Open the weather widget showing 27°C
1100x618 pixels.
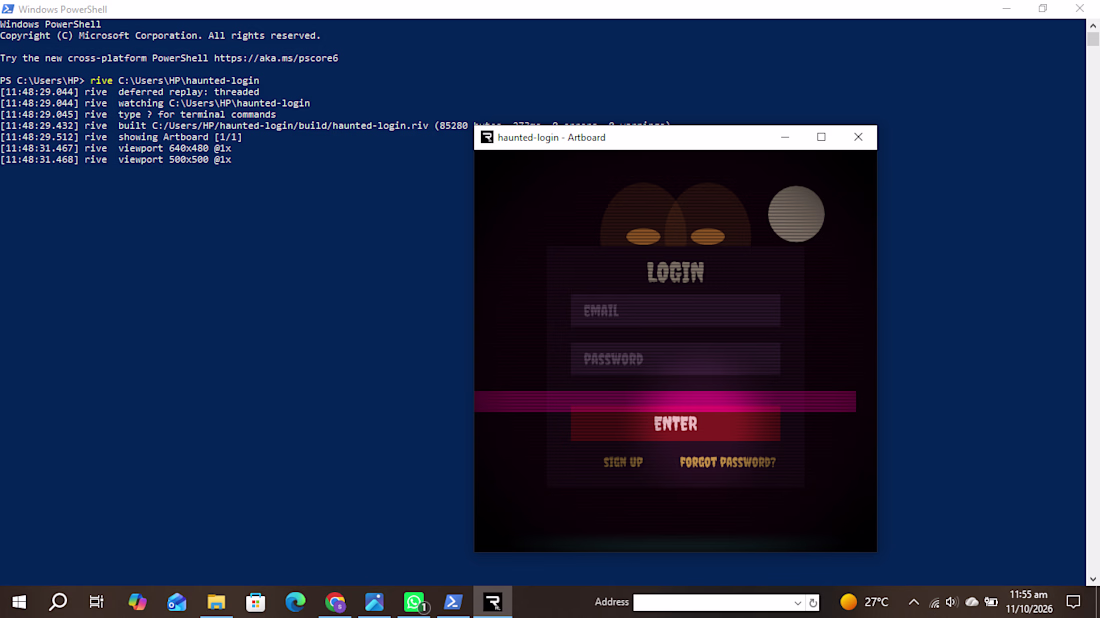864,602
